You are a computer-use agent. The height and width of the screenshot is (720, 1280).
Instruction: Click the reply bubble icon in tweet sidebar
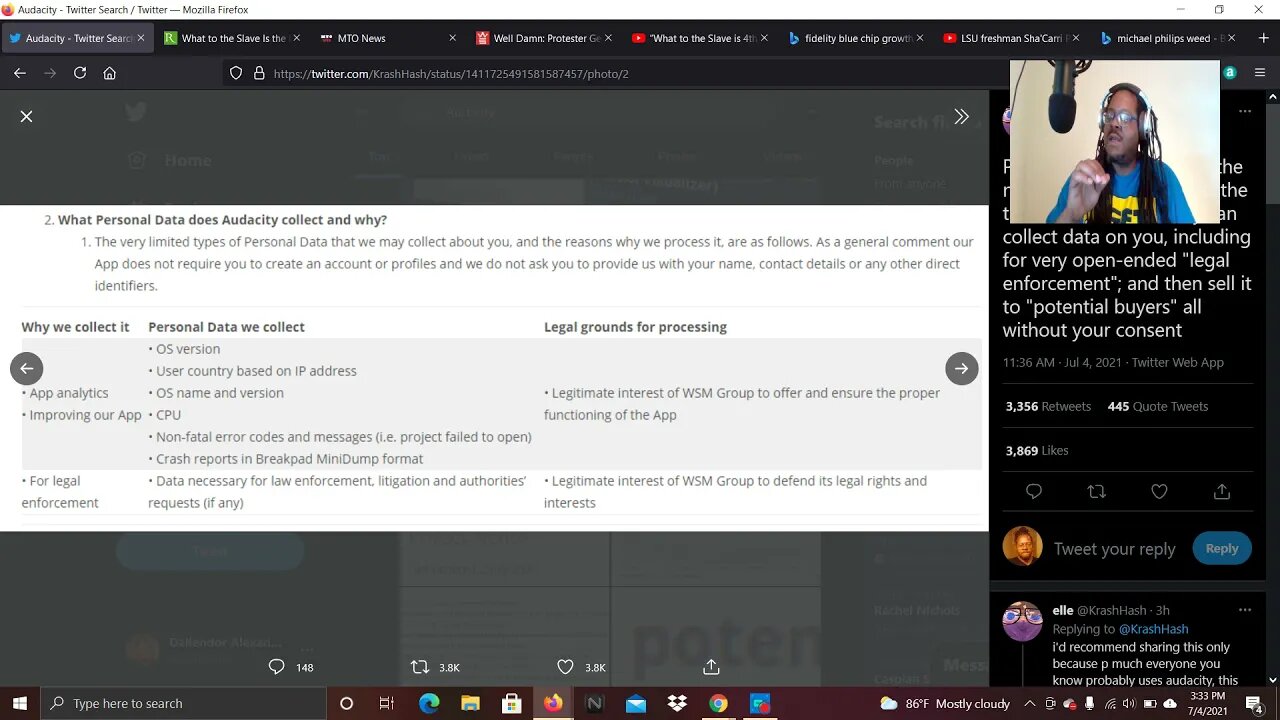[x=1034, y=491]
